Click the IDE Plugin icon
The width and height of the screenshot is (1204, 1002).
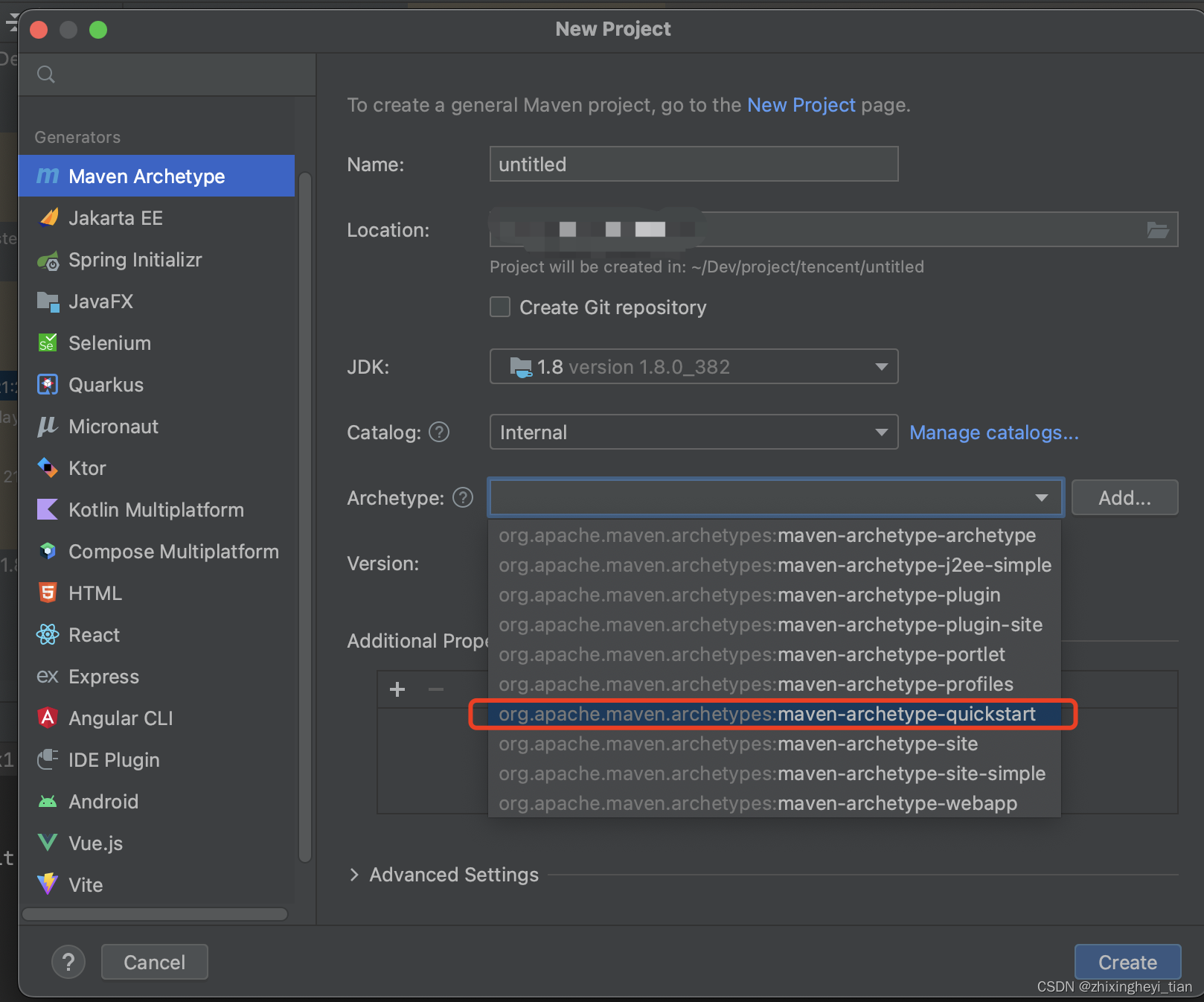[x=48, y=760]
